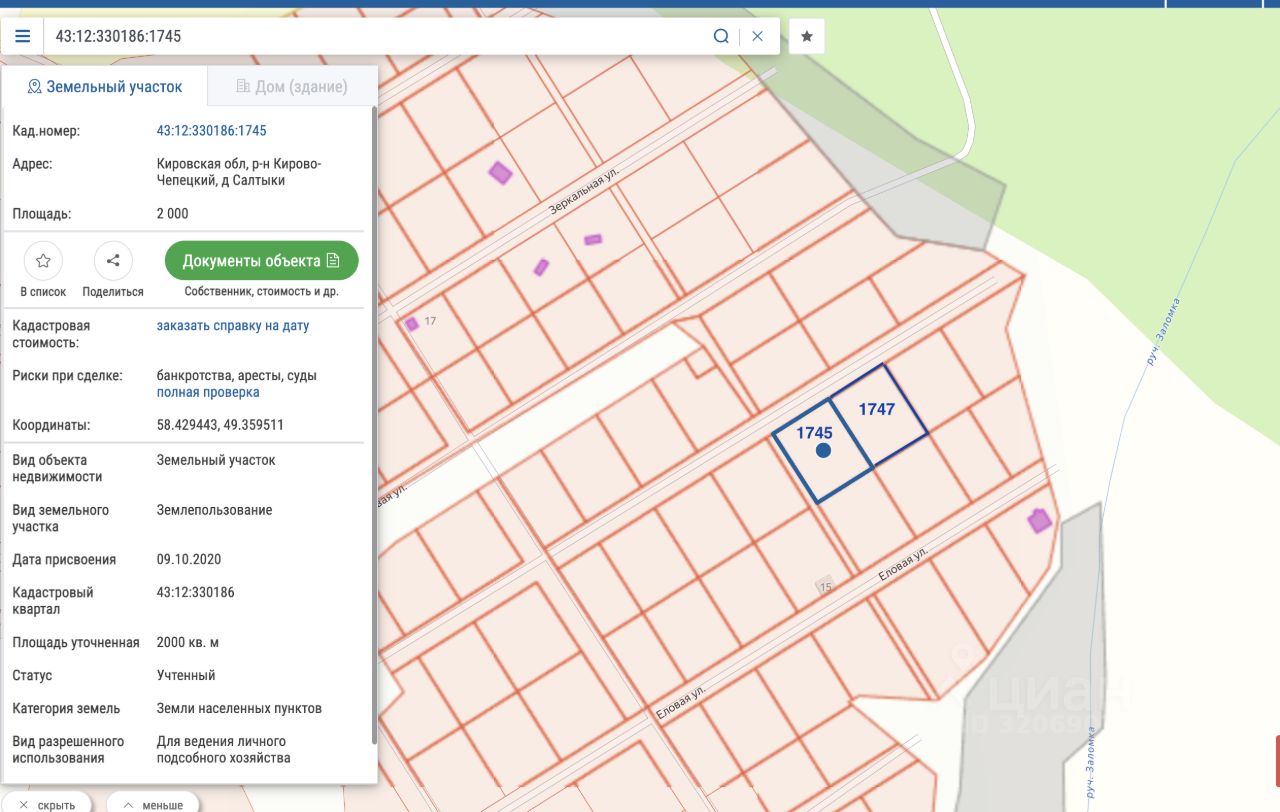The width and height of the screenshot is (1280, 812).
Task: Open the hamburger menu
Action: [22, 36]
